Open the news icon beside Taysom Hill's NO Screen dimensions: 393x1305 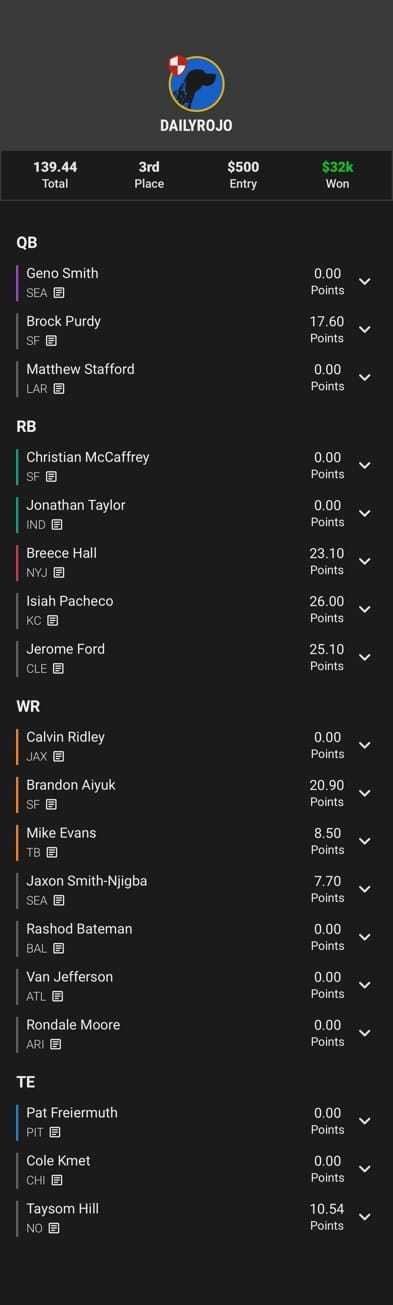(x=54, y=1229)
